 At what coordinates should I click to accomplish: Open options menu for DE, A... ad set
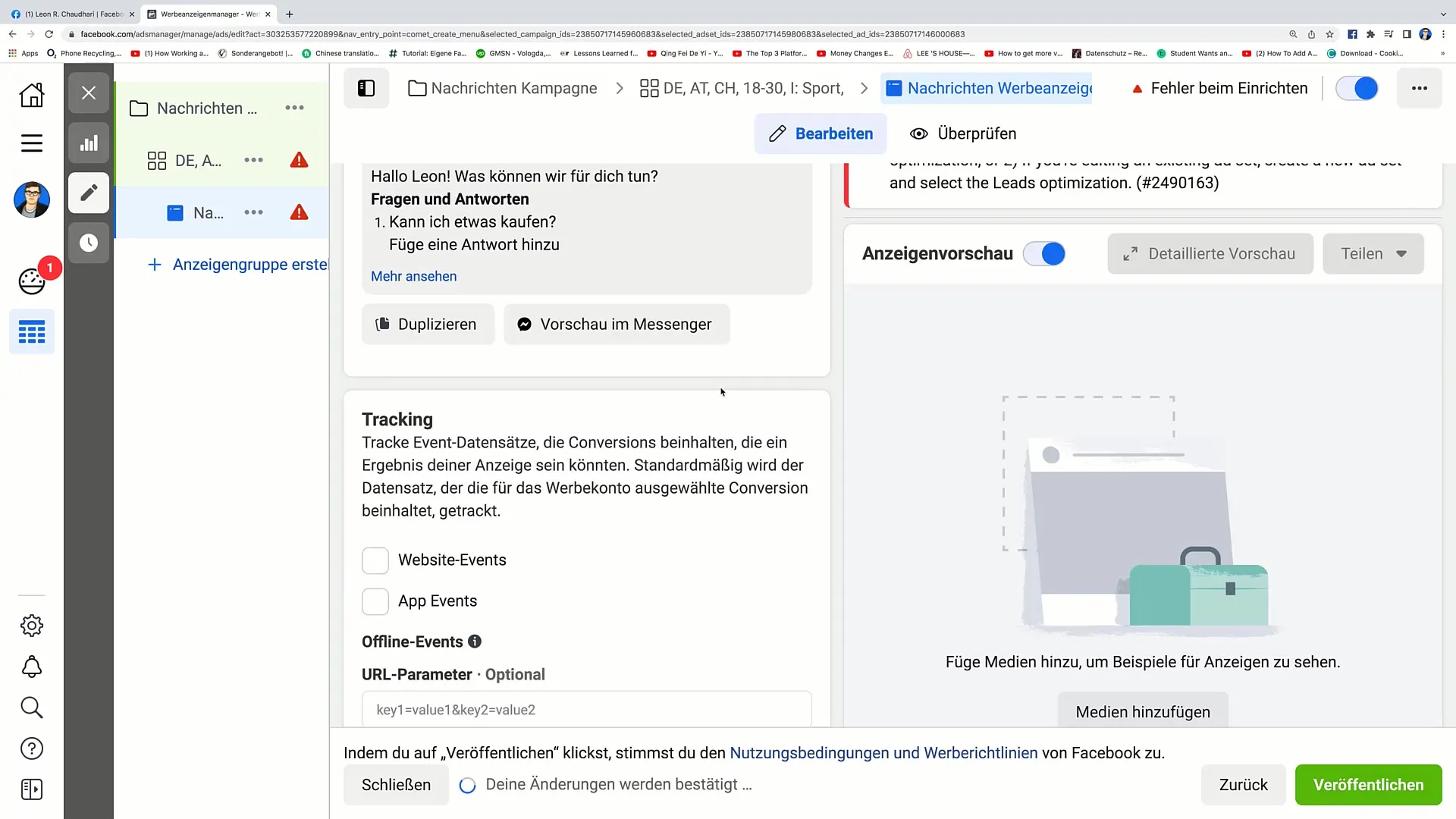253,160
